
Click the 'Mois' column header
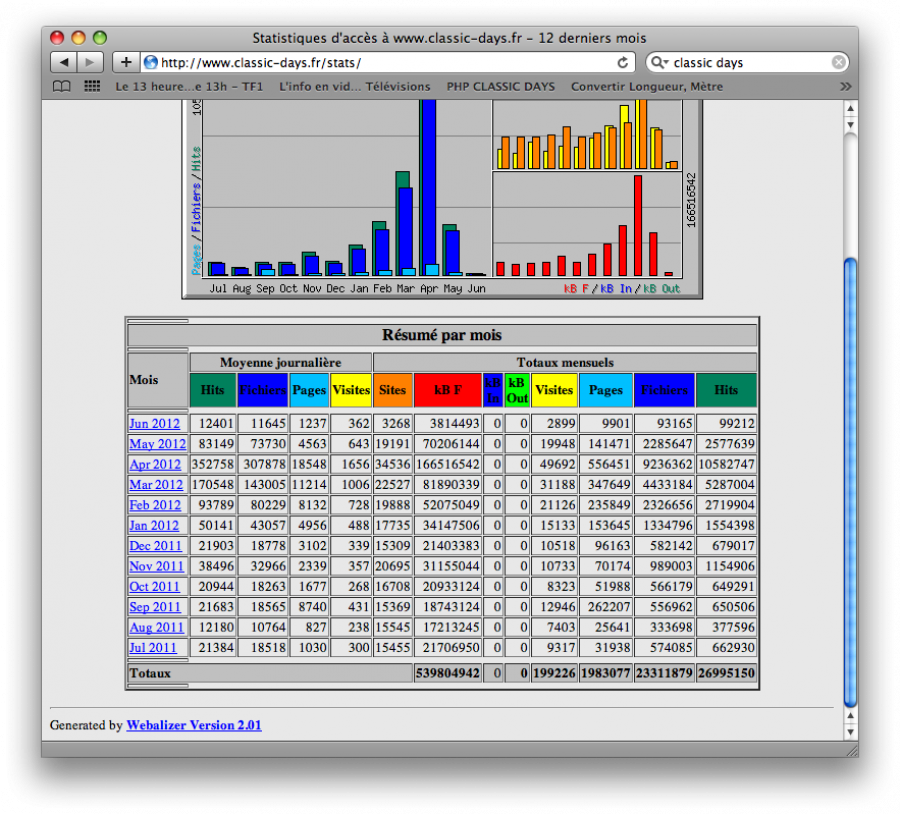pyautogui.click(x=158, y=380)
